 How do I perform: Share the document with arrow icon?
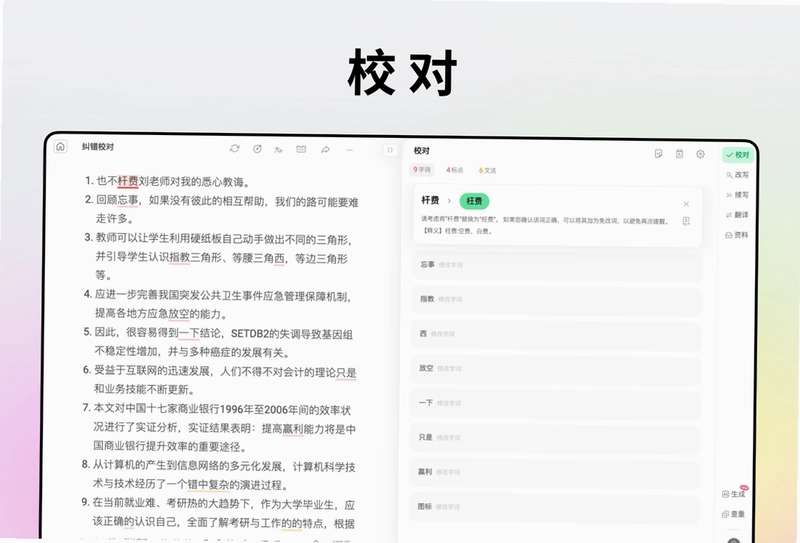point(325,150)
